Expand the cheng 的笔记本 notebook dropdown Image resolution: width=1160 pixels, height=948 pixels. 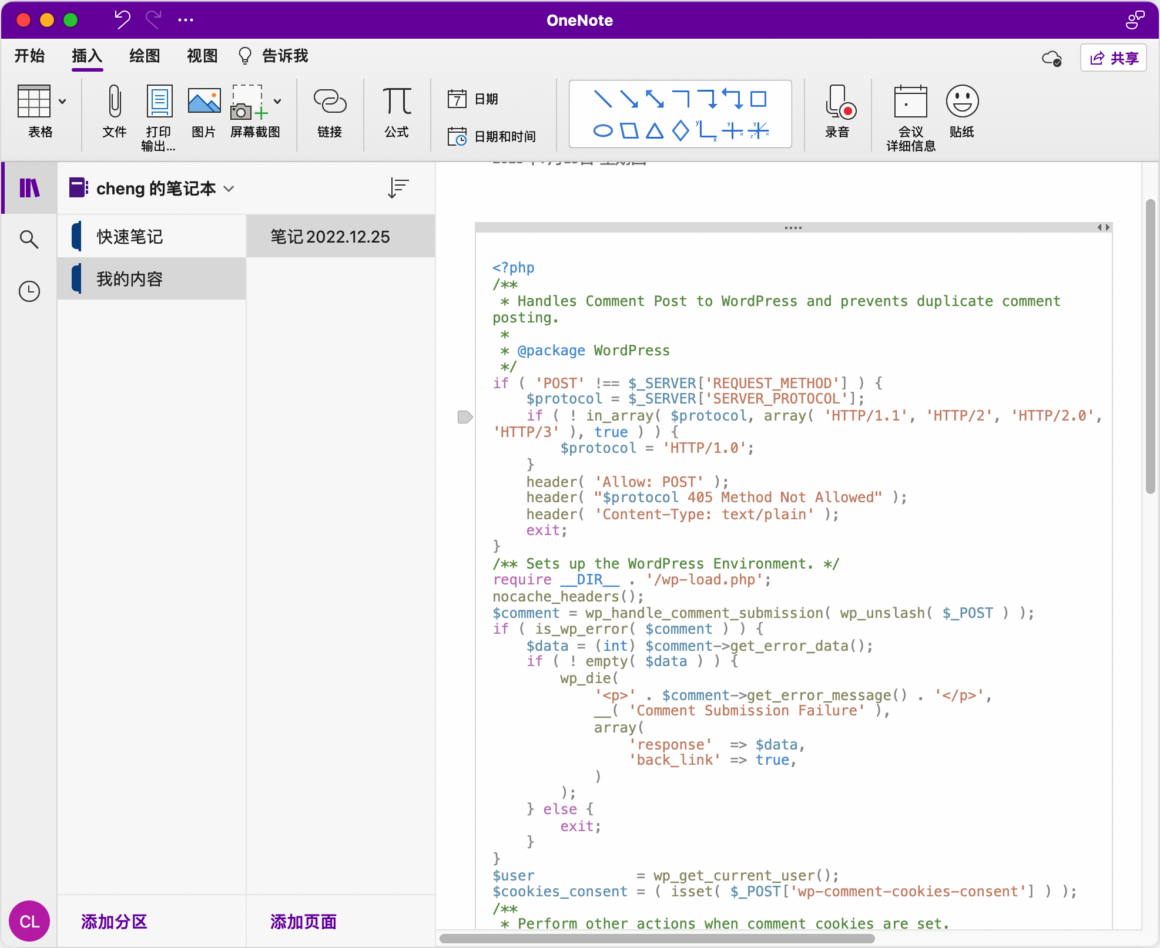point(229,189)
